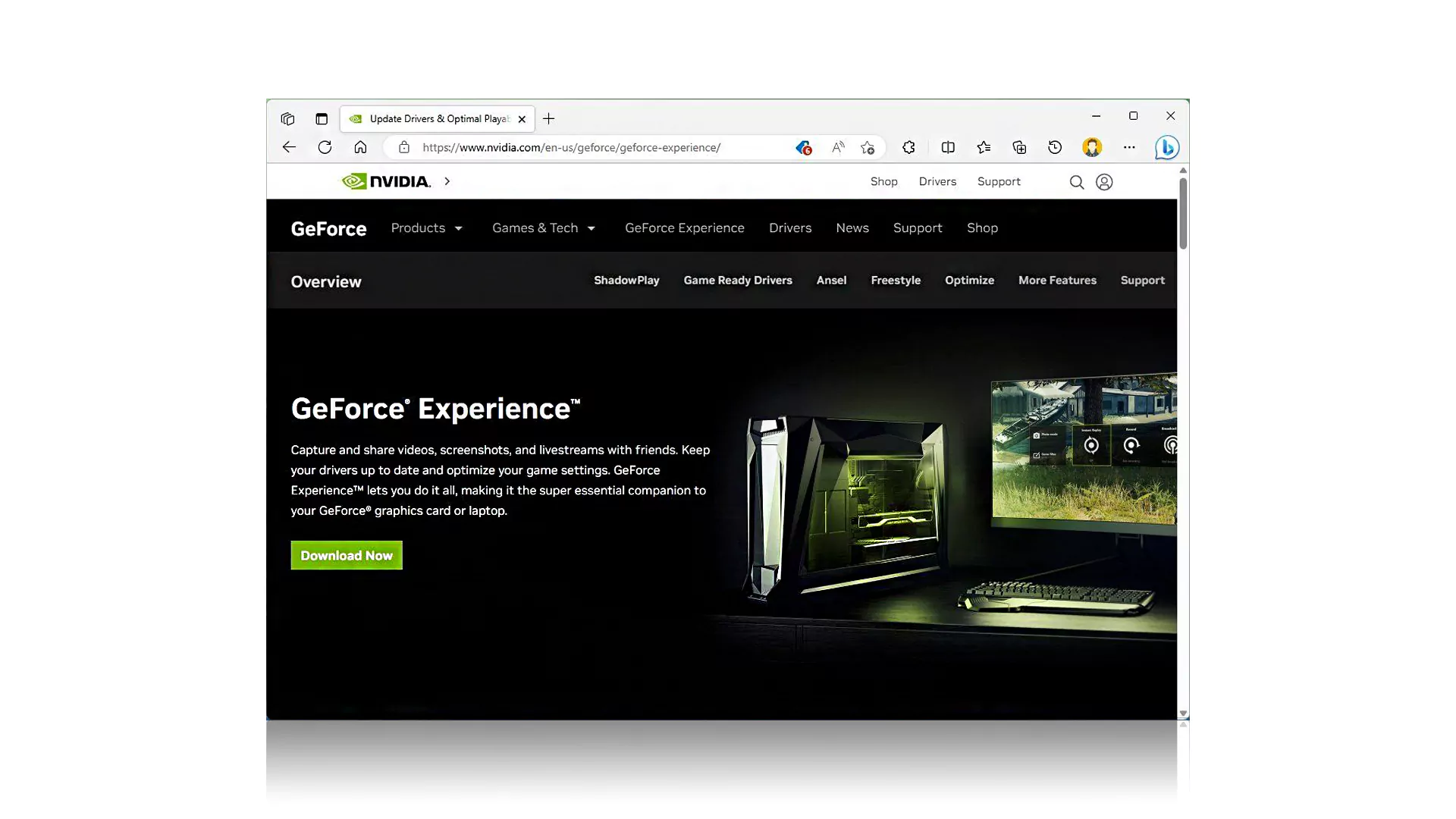Open News in the GeForce nav bar
The image size is (1456, 819).
(x=852, y=228)
